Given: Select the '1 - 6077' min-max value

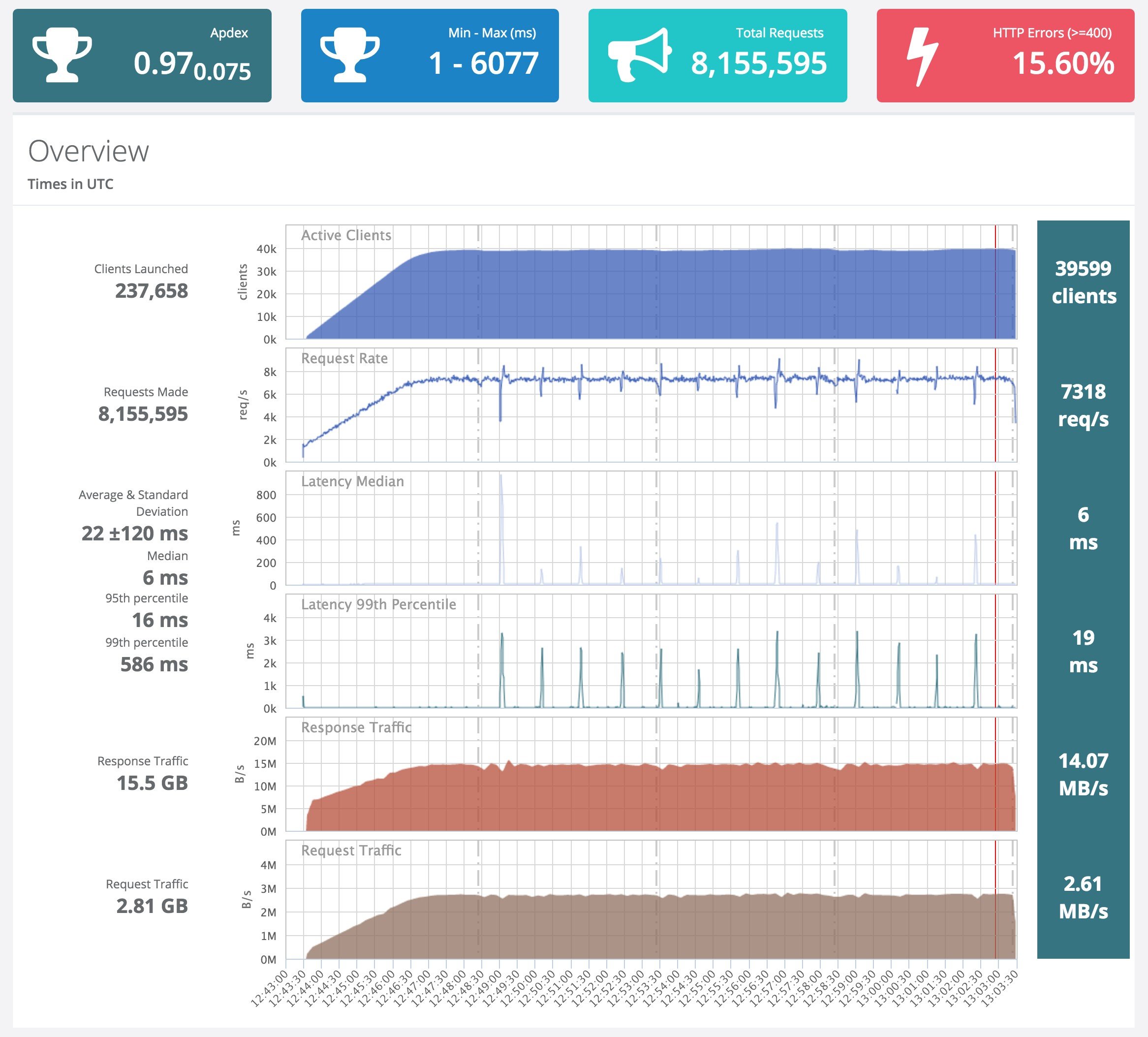Looking at the screenshot, I should (483, 63).
